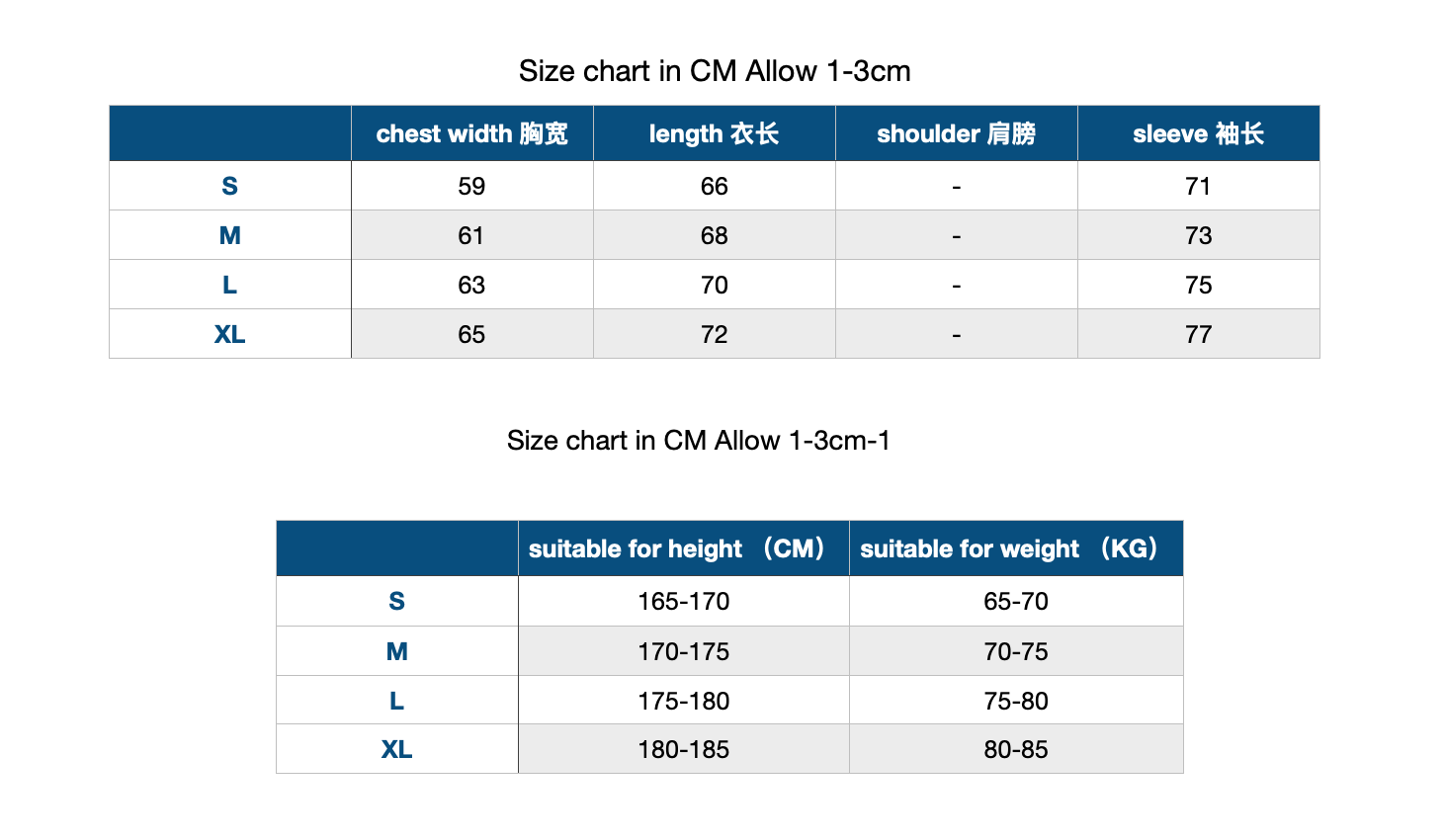This screenshot has height=840, width=1445.
Task: Select the sleeve header cell
Action: point(1199,133)
